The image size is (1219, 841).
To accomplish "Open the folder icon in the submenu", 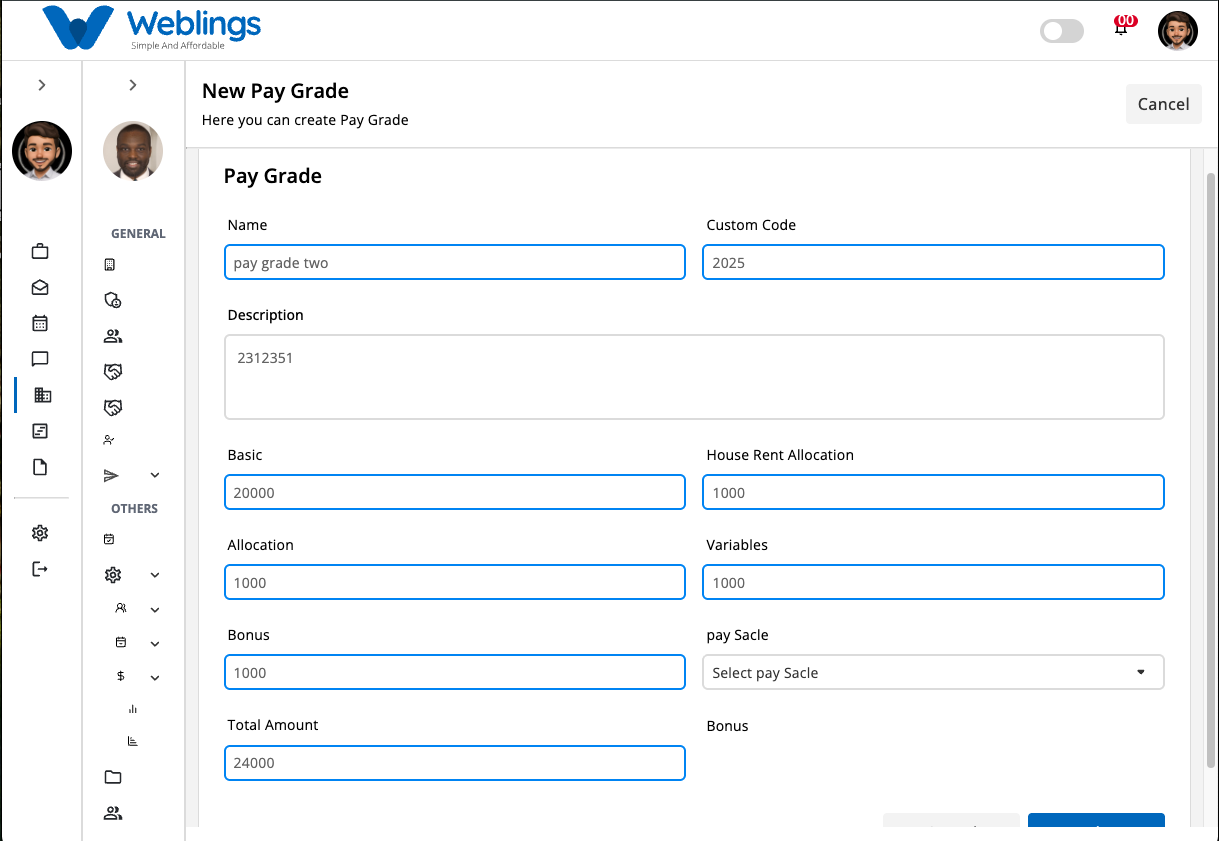I will click(113, 777).
